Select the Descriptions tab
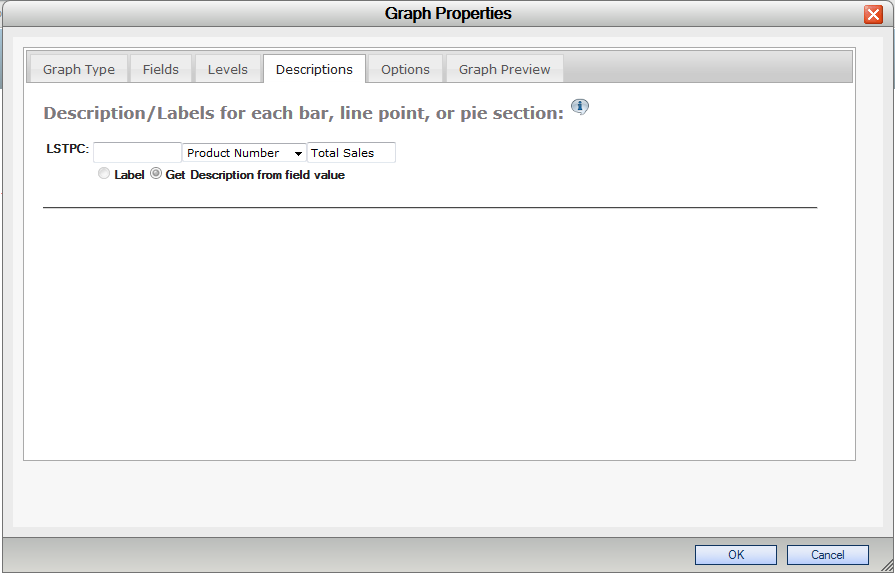Screen dimensions: 895x573 [x=314, y=69]
